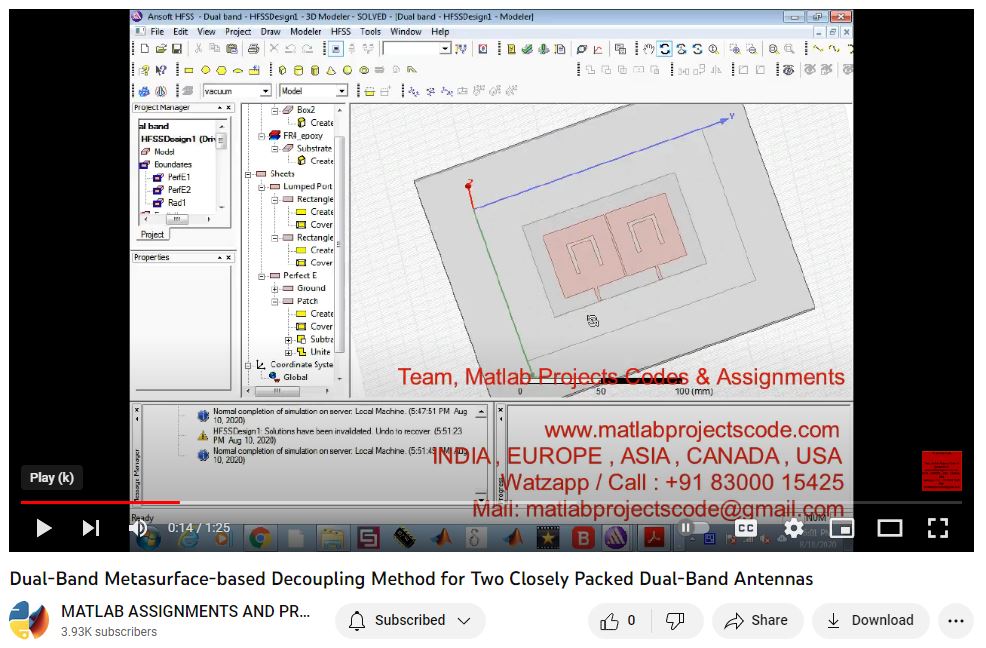This screenshot has width=986, height=648.
Task: Enable theater mode view
Action: [889, 528]
